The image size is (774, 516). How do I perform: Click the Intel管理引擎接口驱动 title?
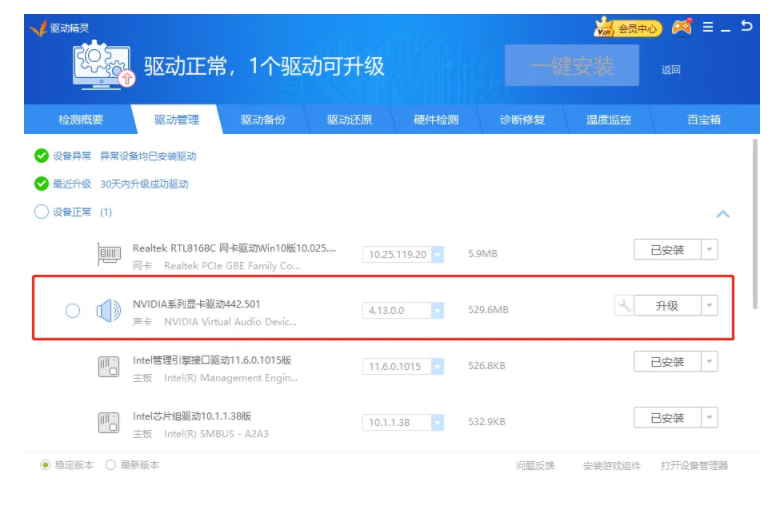pos(212,360)
